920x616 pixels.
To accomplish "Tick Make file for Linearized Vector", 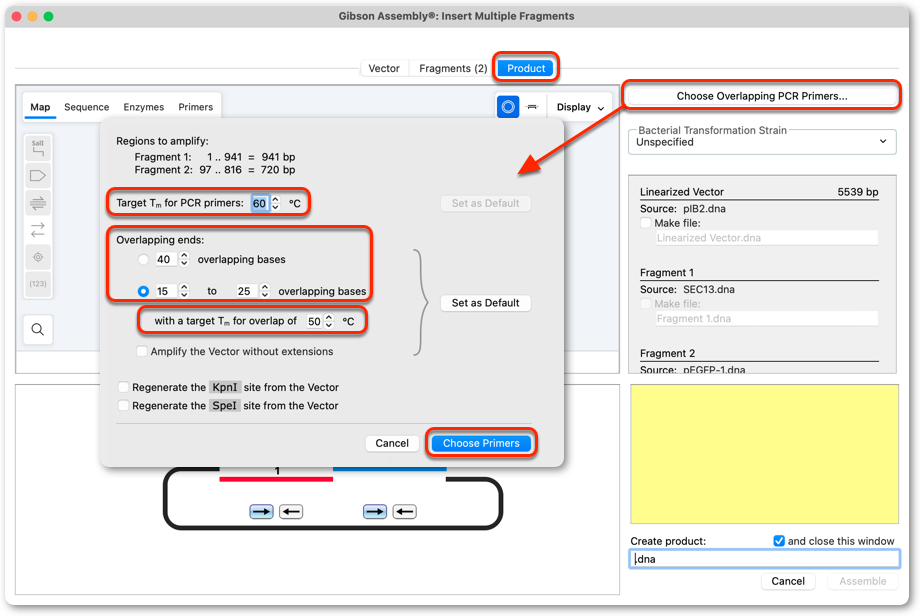I will tap(646, 223).
